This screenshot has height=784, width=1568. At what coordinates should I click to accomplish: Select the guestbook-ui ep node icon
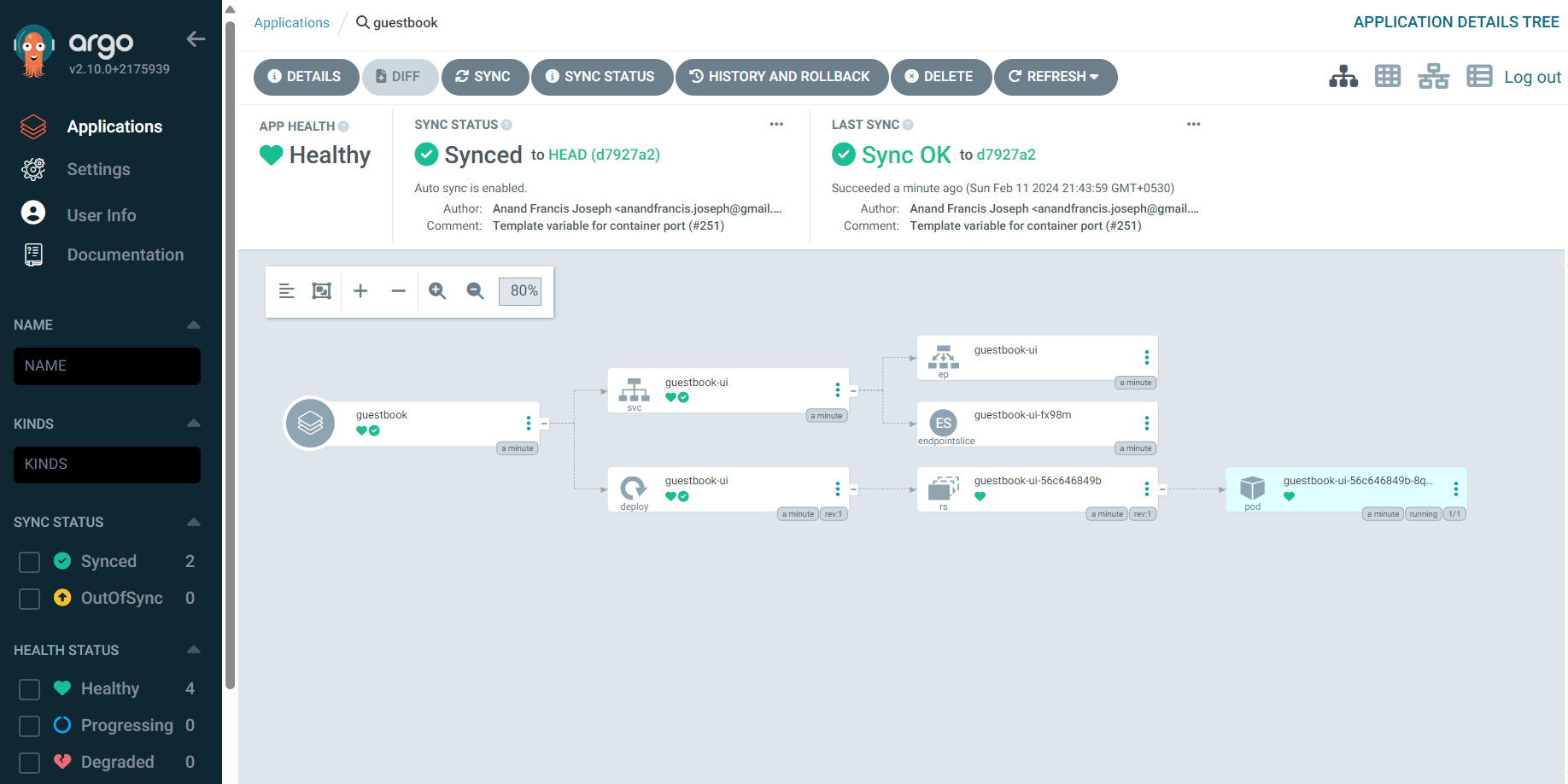[x=943, y=357]
